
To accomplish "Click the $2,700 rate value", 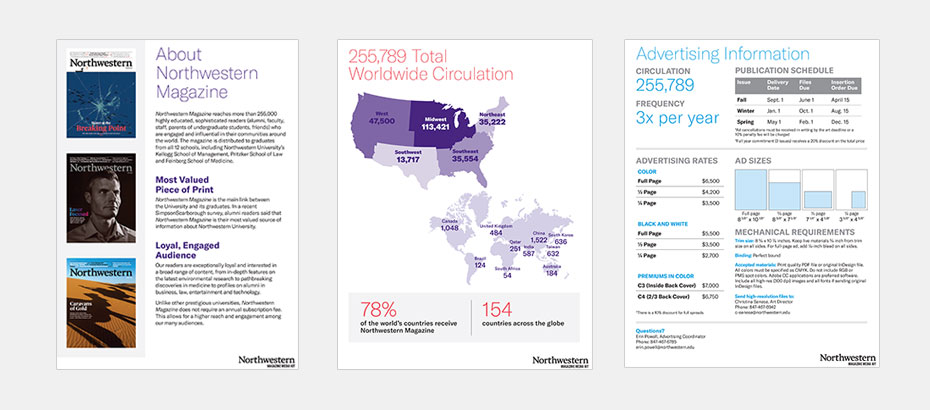I will click(710, 255).
